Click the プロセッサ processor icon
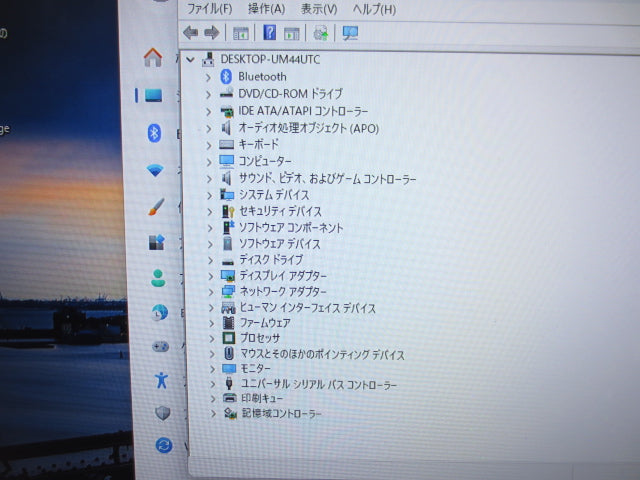Image resolution: width=640 pixels, height=480 pixels. tap(229, 338)
